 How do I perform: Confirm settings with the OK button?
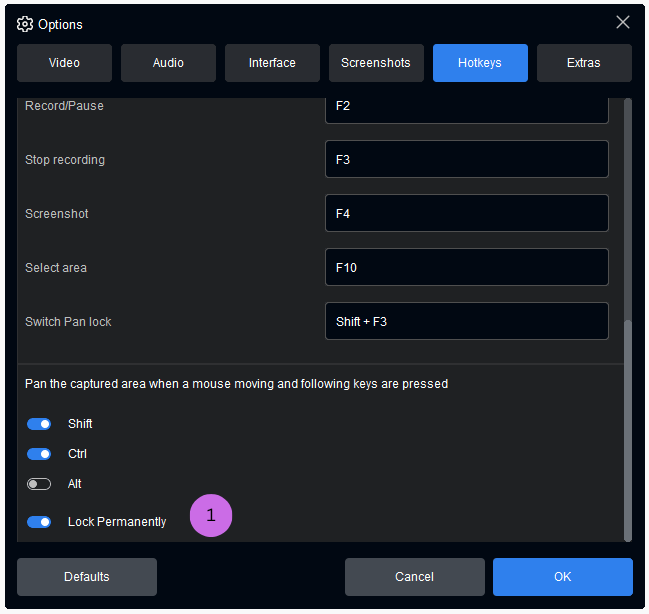(x=562, y=577)
